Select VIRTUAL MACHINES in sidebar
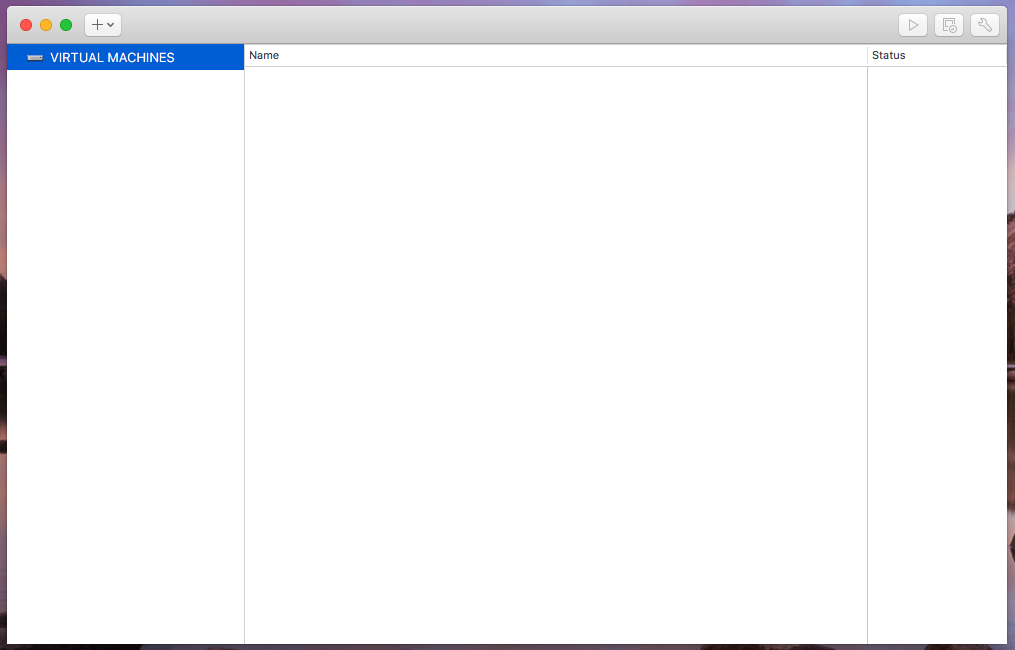This screenshot has height=650, width=1015. [x=126, y=58]
